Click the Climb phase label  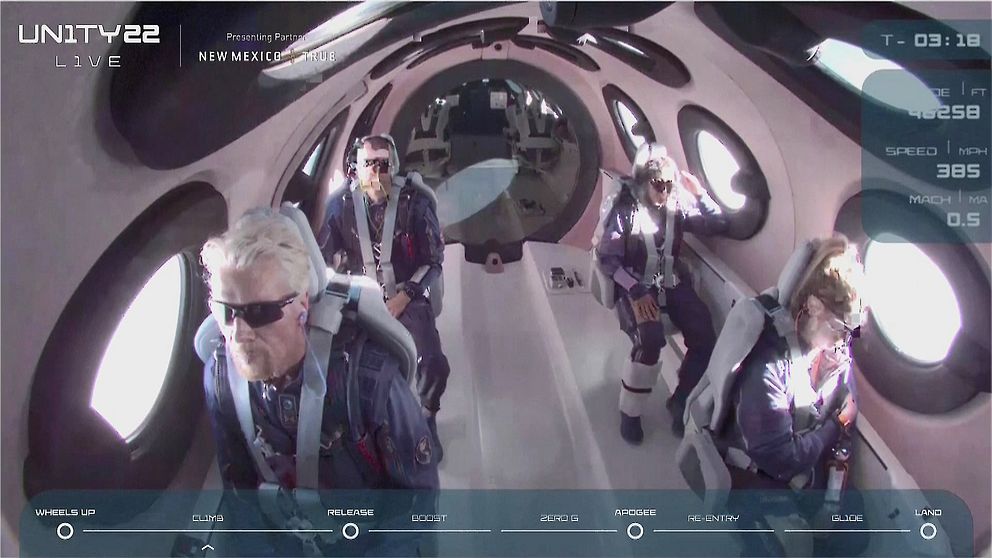click(x=208, y=518)
